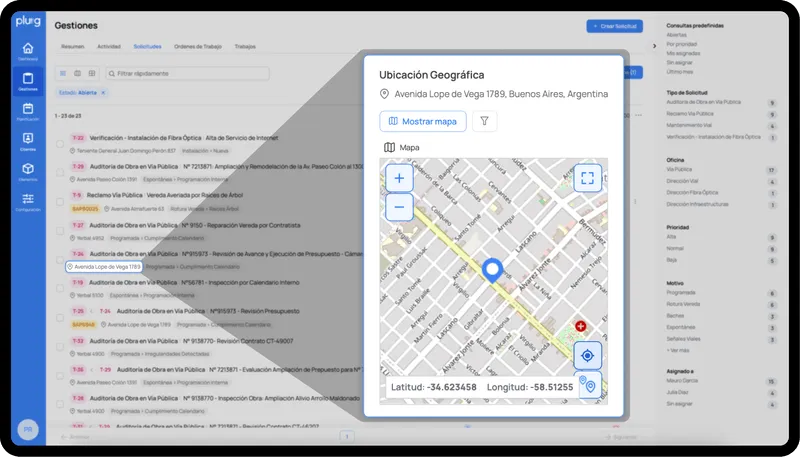800x457 pixels.
Task: Click page number 1 in pagination
Action: pos(347,437)
